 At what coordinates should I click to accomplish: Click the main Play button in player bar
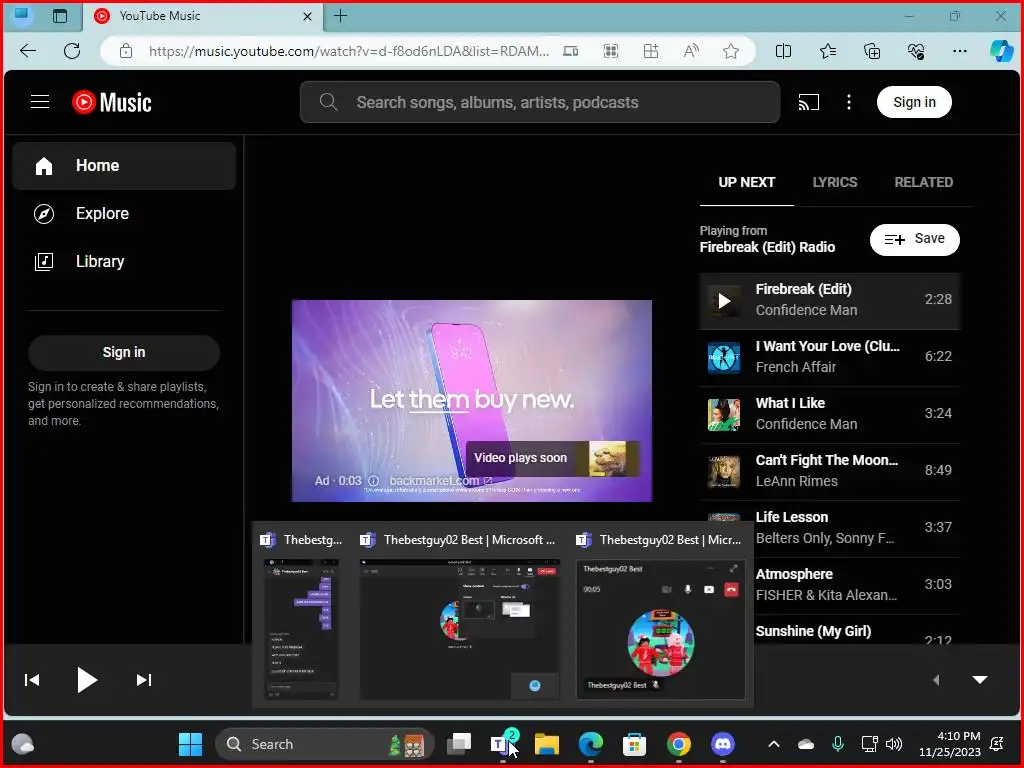pos(86,680)
